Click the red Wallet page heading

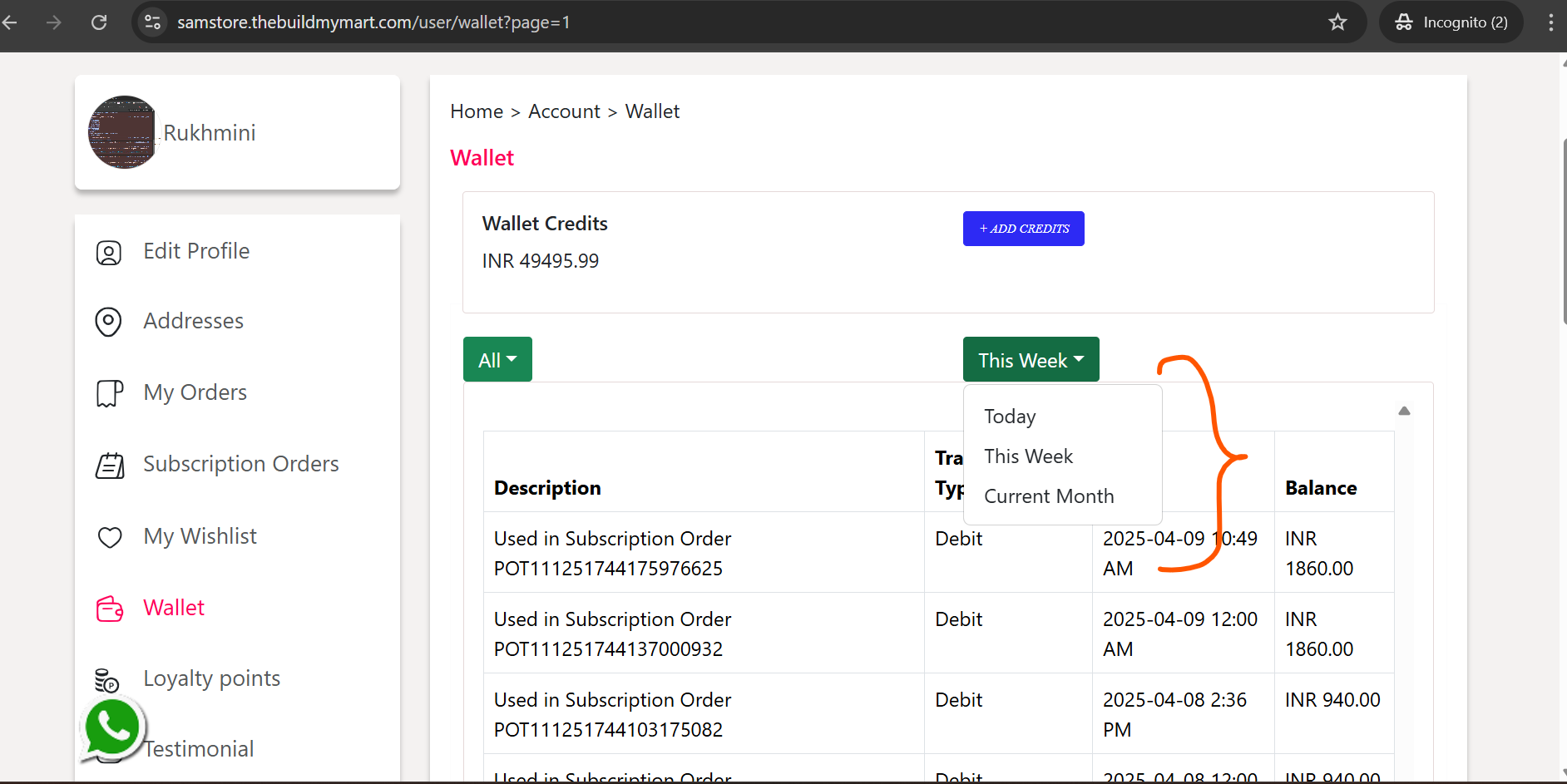[482, 158]
